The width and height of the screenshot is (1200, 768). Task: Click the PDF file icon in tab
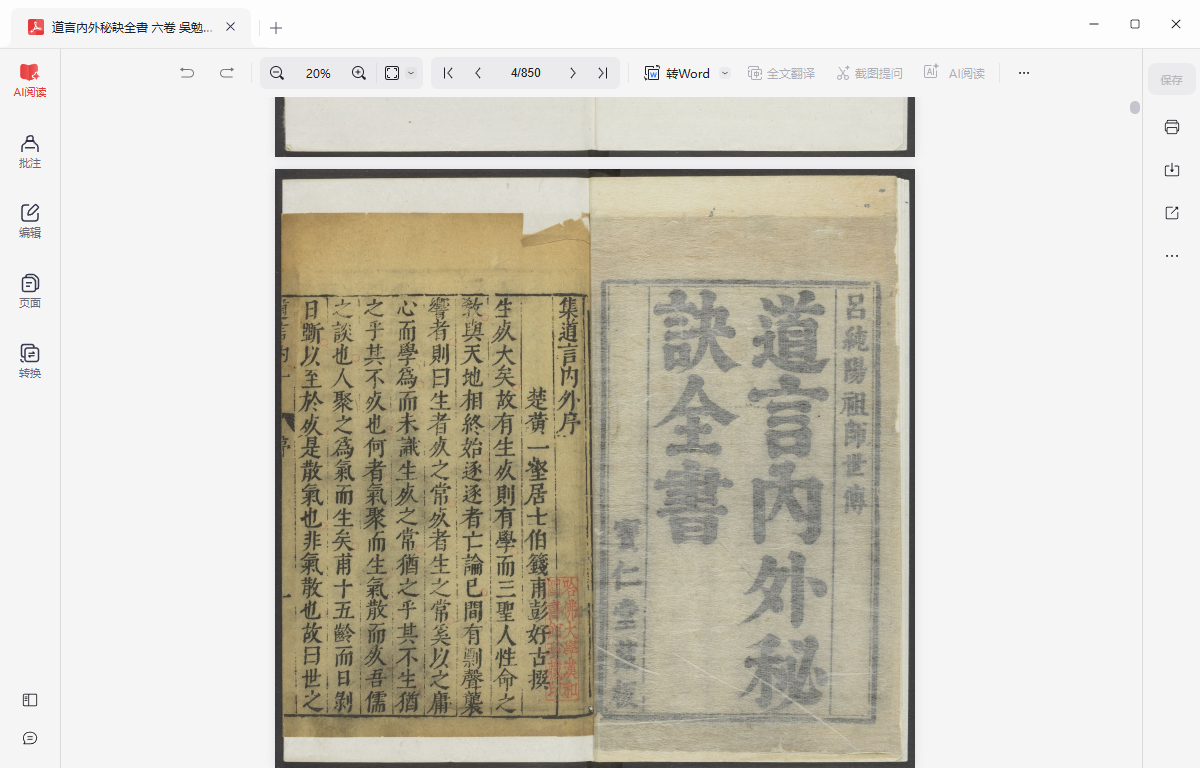point(35,27)
